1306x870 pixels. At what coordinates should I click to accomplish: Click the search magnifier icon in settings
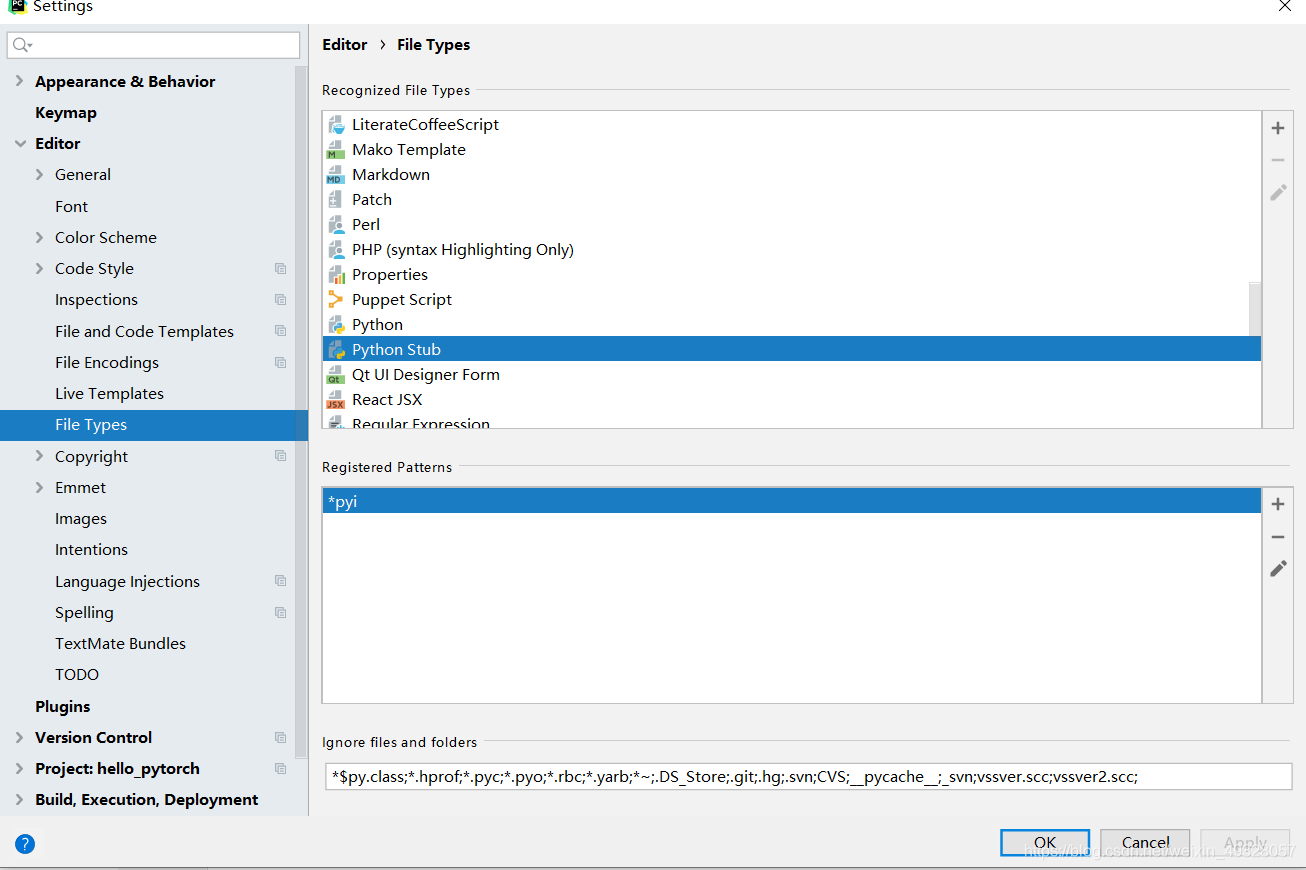coord(22,45)
